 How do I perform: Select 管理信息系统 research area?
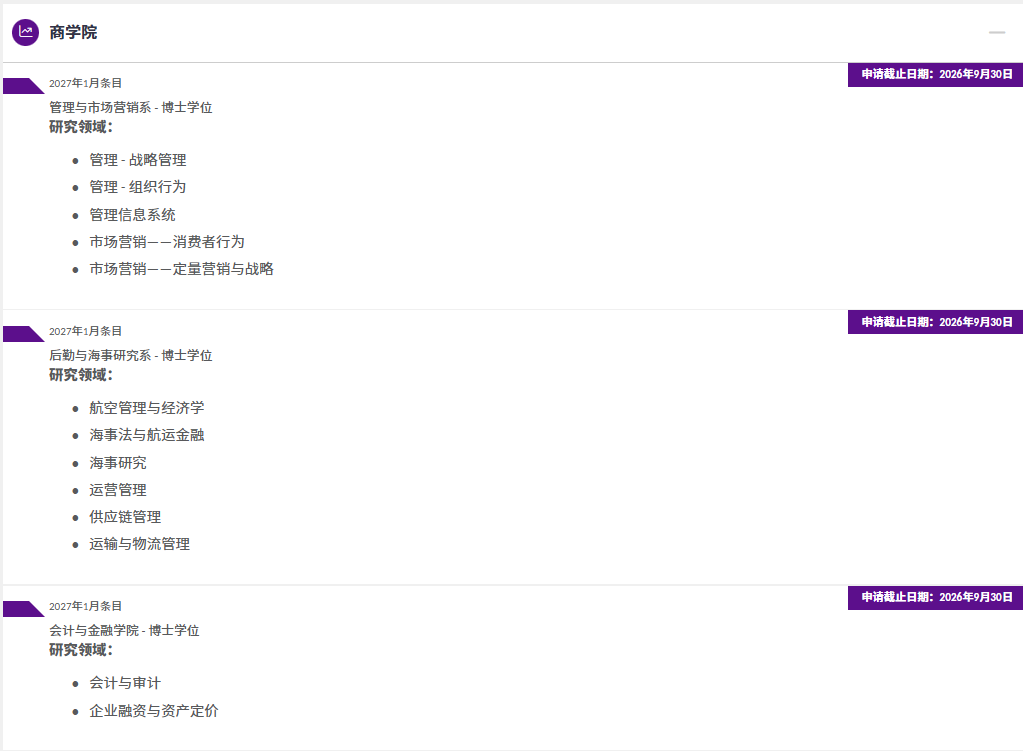click(132, 215)
